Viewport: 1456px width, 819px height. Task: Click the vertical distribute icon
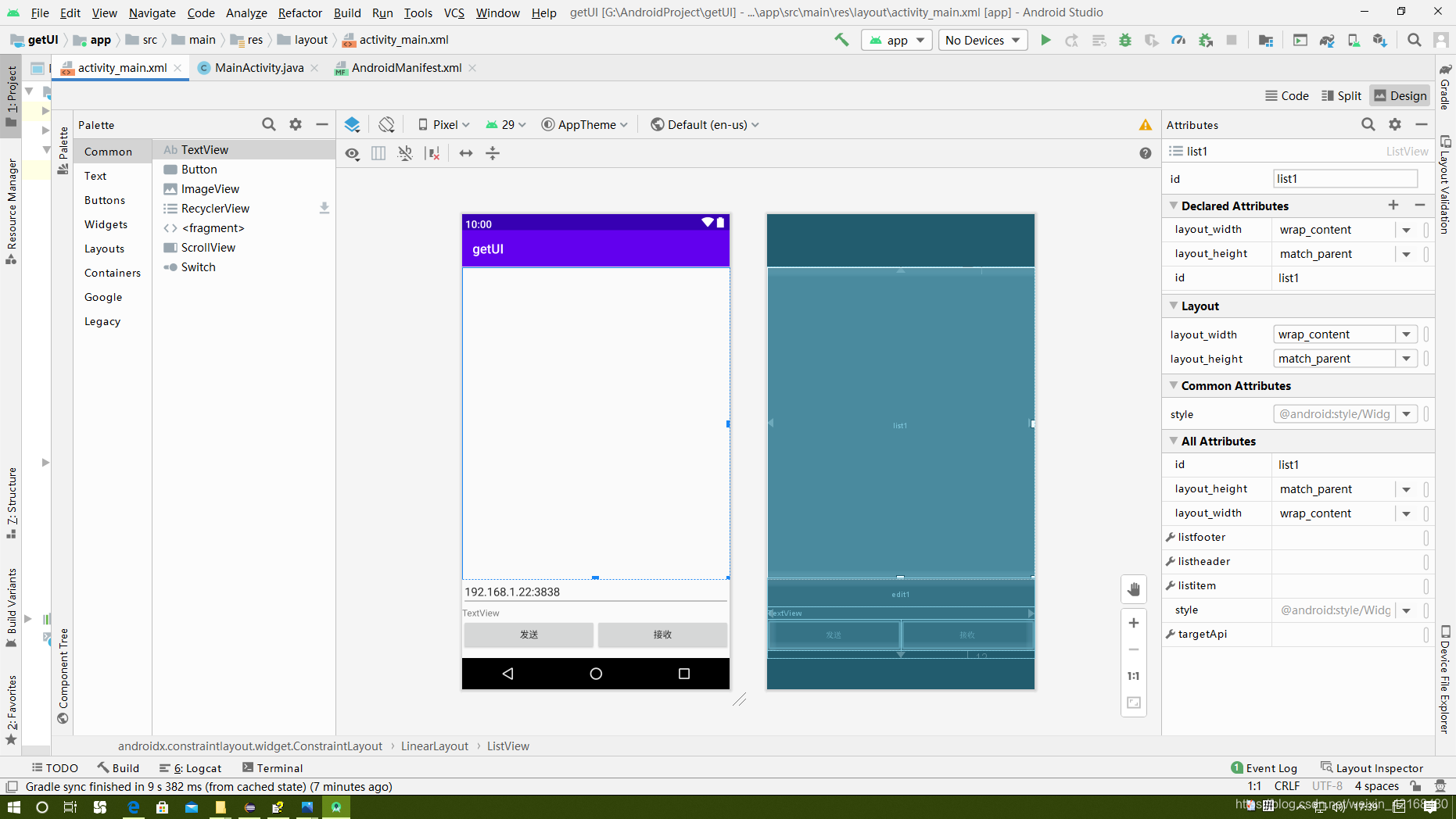click(x=493, y=153)
